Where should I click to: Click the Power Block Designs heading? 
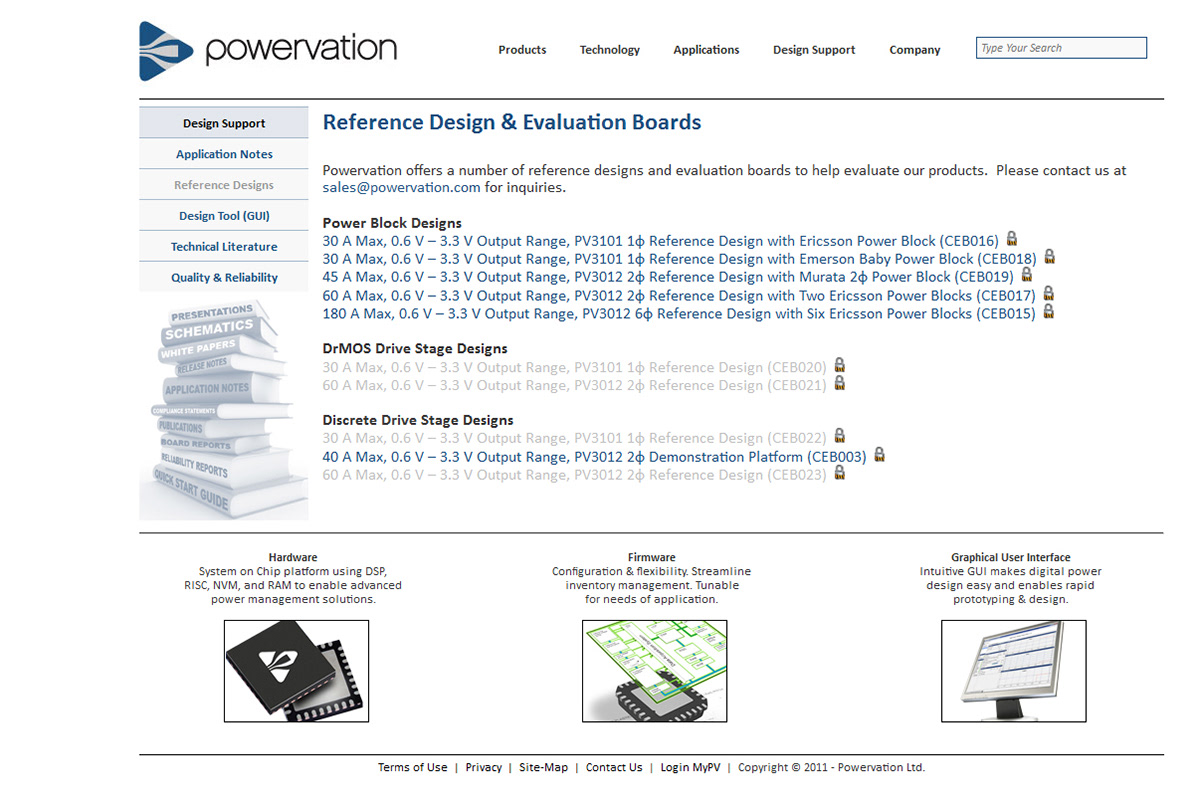pos(392,223)
